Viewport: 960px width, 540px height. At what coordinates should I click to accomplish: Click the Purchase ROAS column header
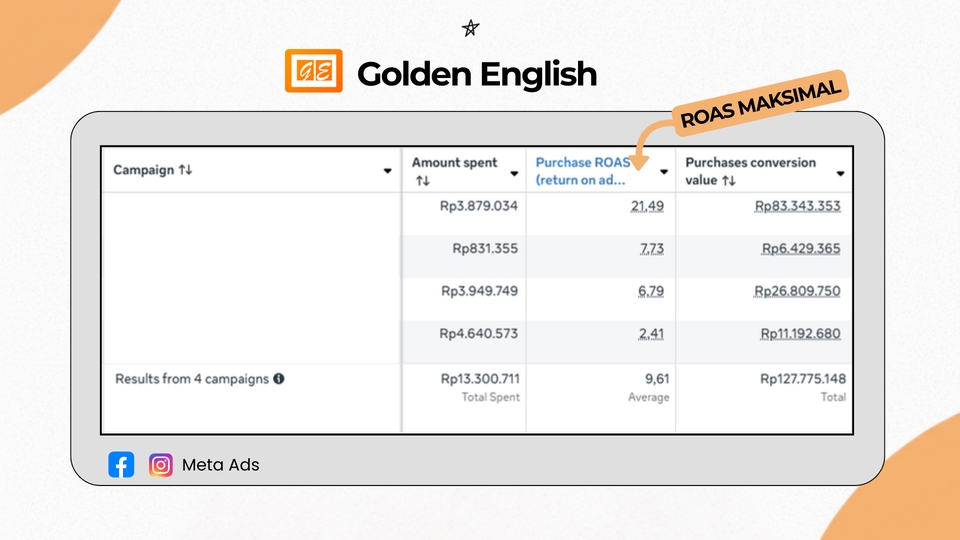coord(583,171)
